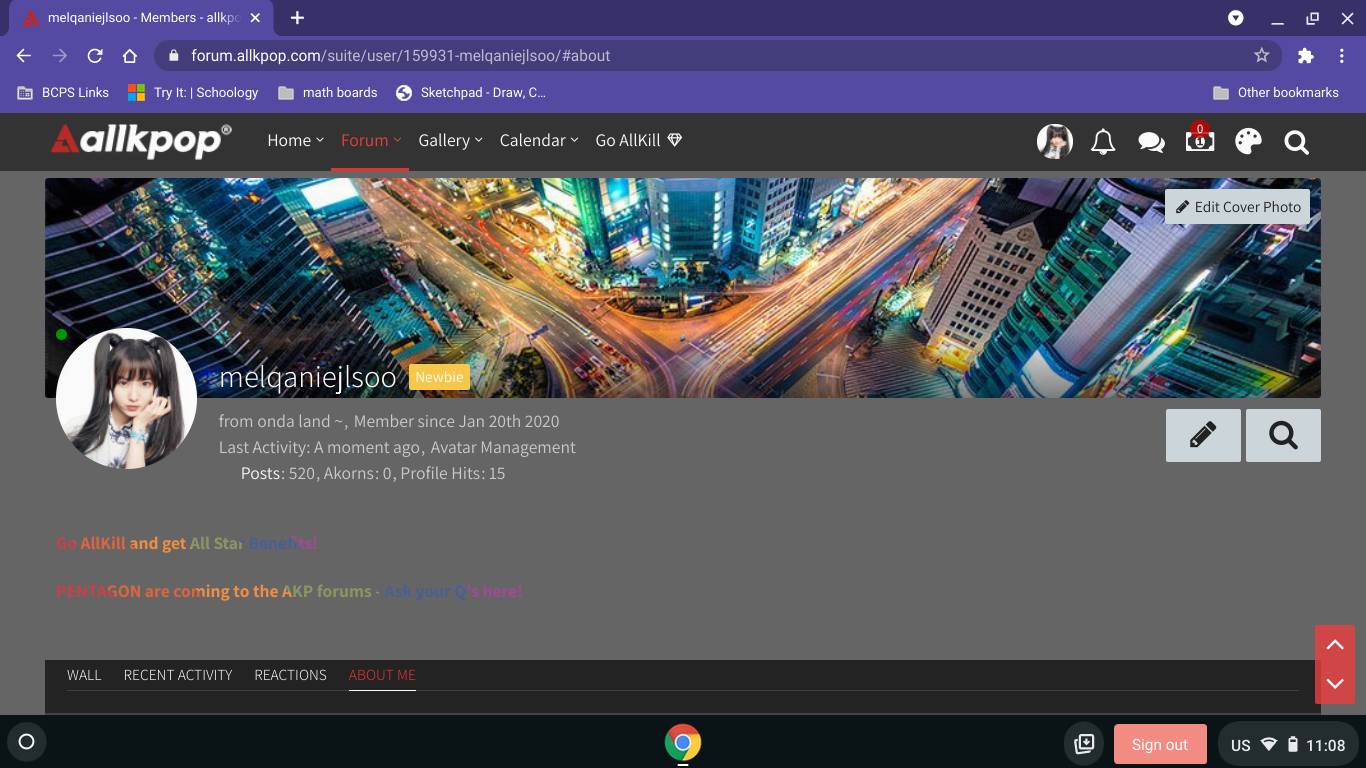
Task: Switch to REACTIONS tab
Action: 290,675
